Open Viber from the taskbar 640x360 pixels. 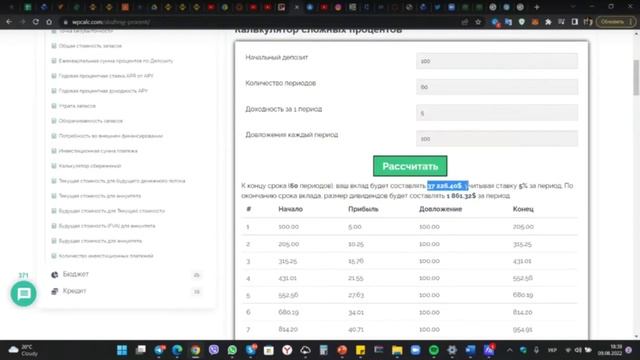214,350
